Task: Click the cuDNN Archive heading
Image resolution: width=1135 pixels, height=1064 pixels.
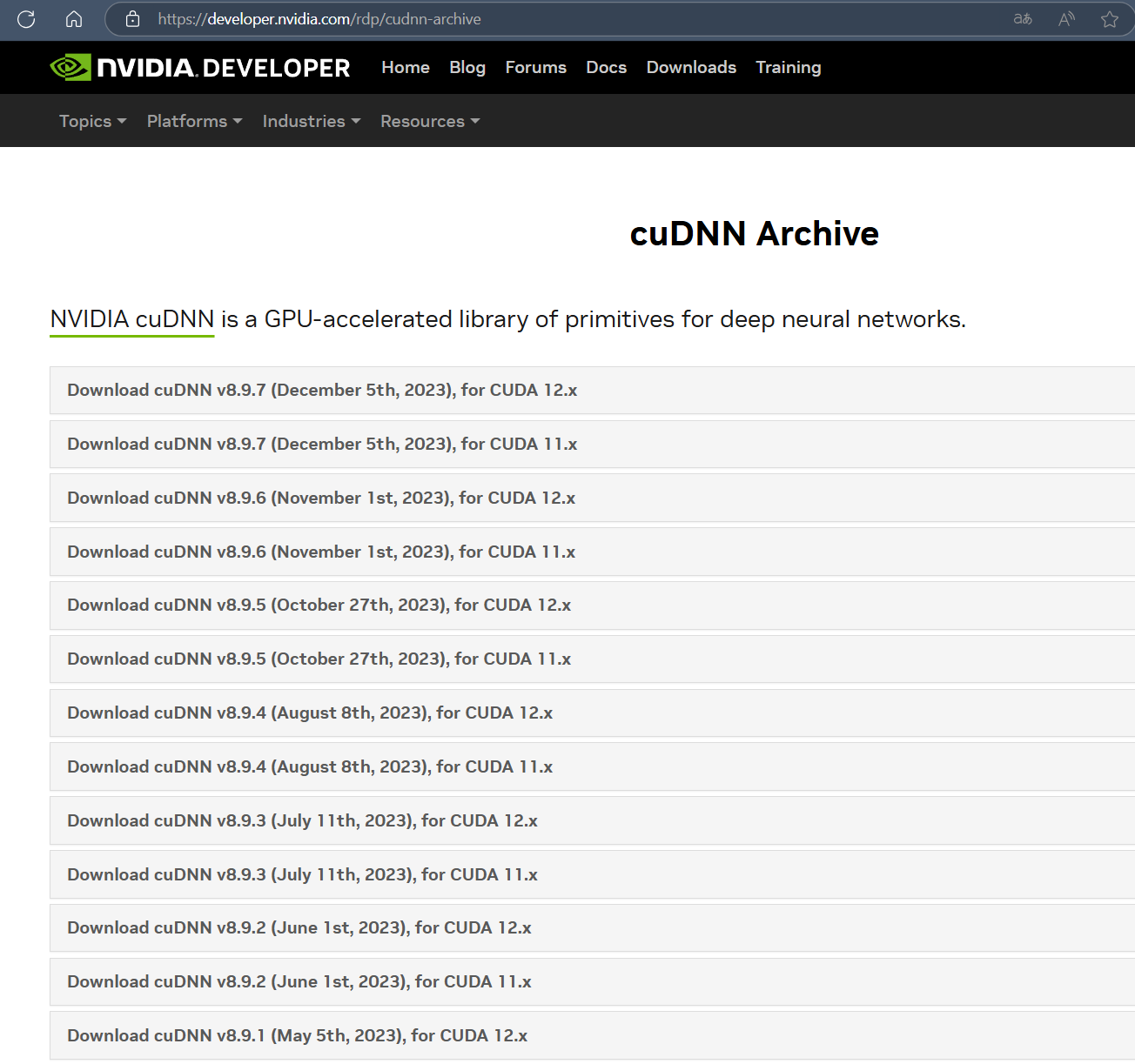Action: coord(755,233)
